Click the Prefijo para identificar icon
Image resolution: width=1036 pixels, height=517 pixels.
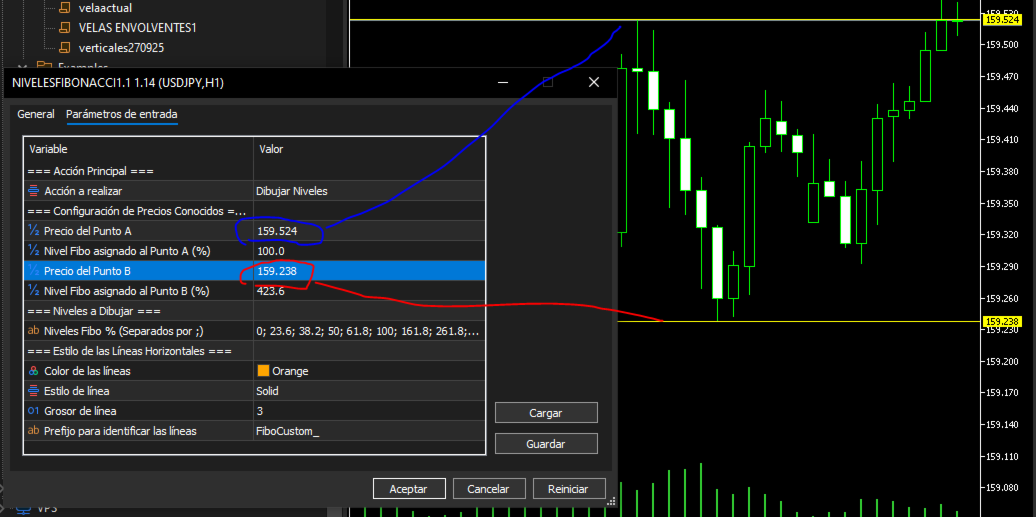pyautogui.click(x=34, y=431)
